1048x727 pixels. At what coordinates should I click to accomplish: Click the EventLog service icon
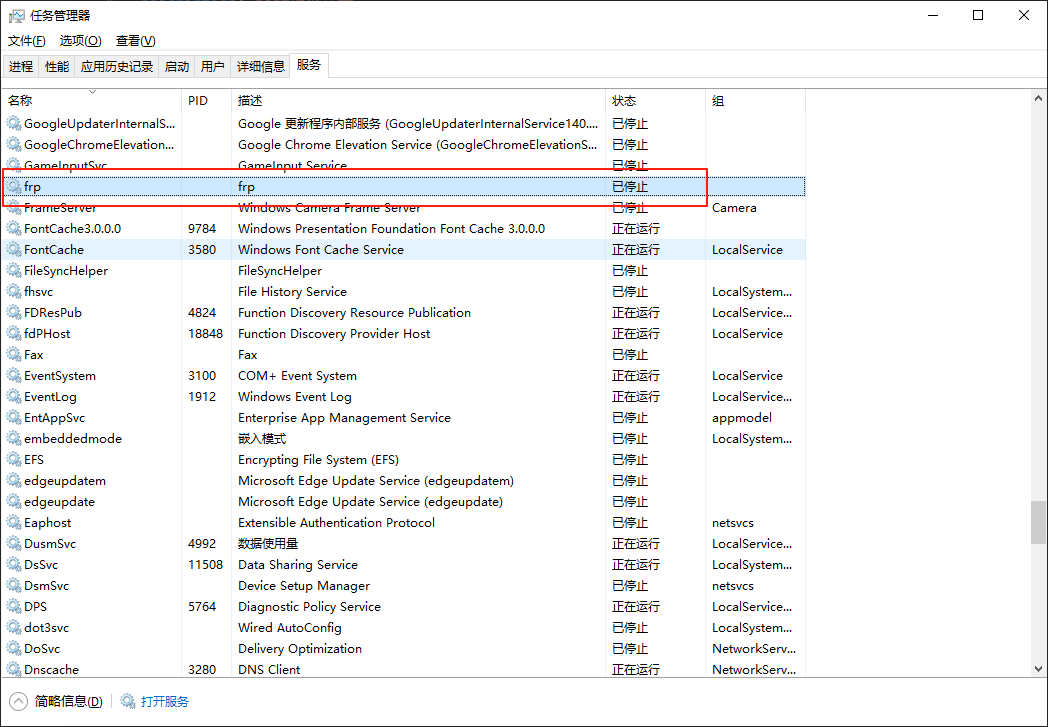14,396
